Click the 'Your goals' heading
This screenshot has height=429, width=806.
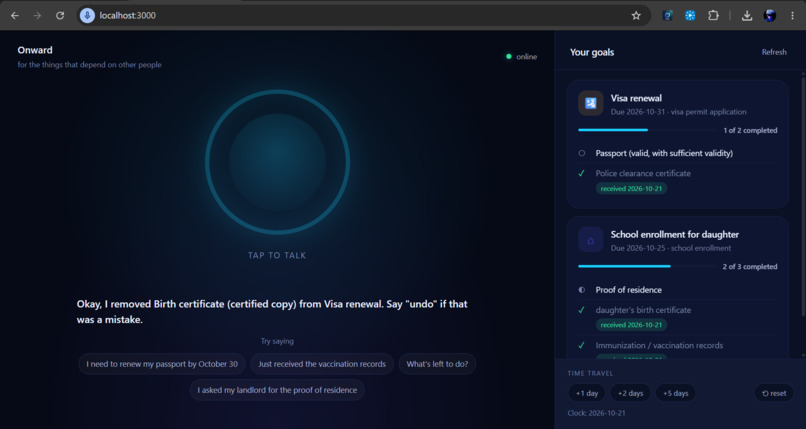[592, 52]
